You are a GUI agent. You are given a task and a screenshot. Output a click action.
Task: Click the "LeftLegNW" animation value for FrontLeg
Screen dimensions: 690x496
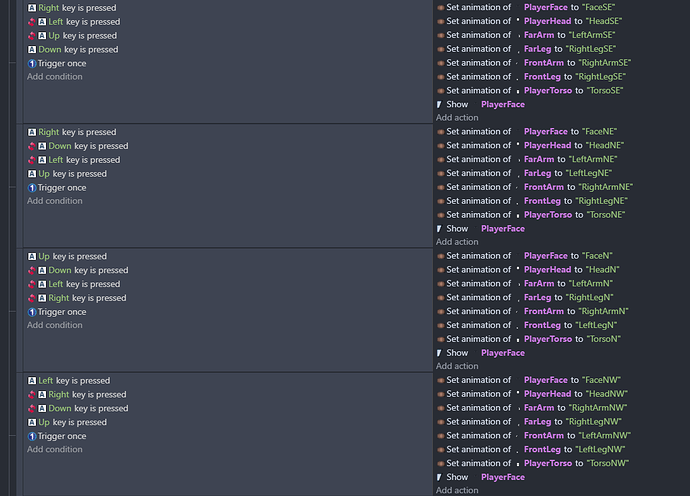[600, 449]
